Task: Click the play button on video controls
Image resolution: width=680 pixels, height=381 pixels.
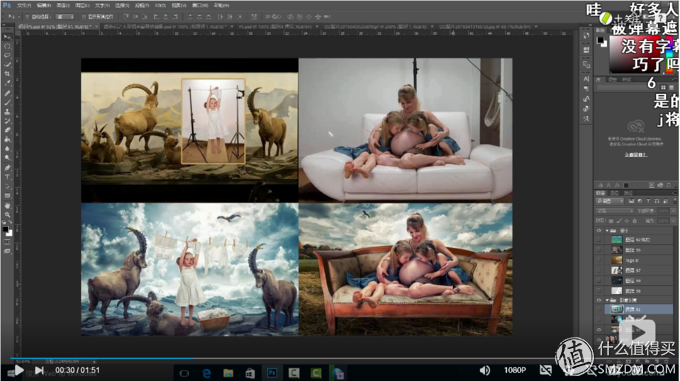Action: click(18, 370)
